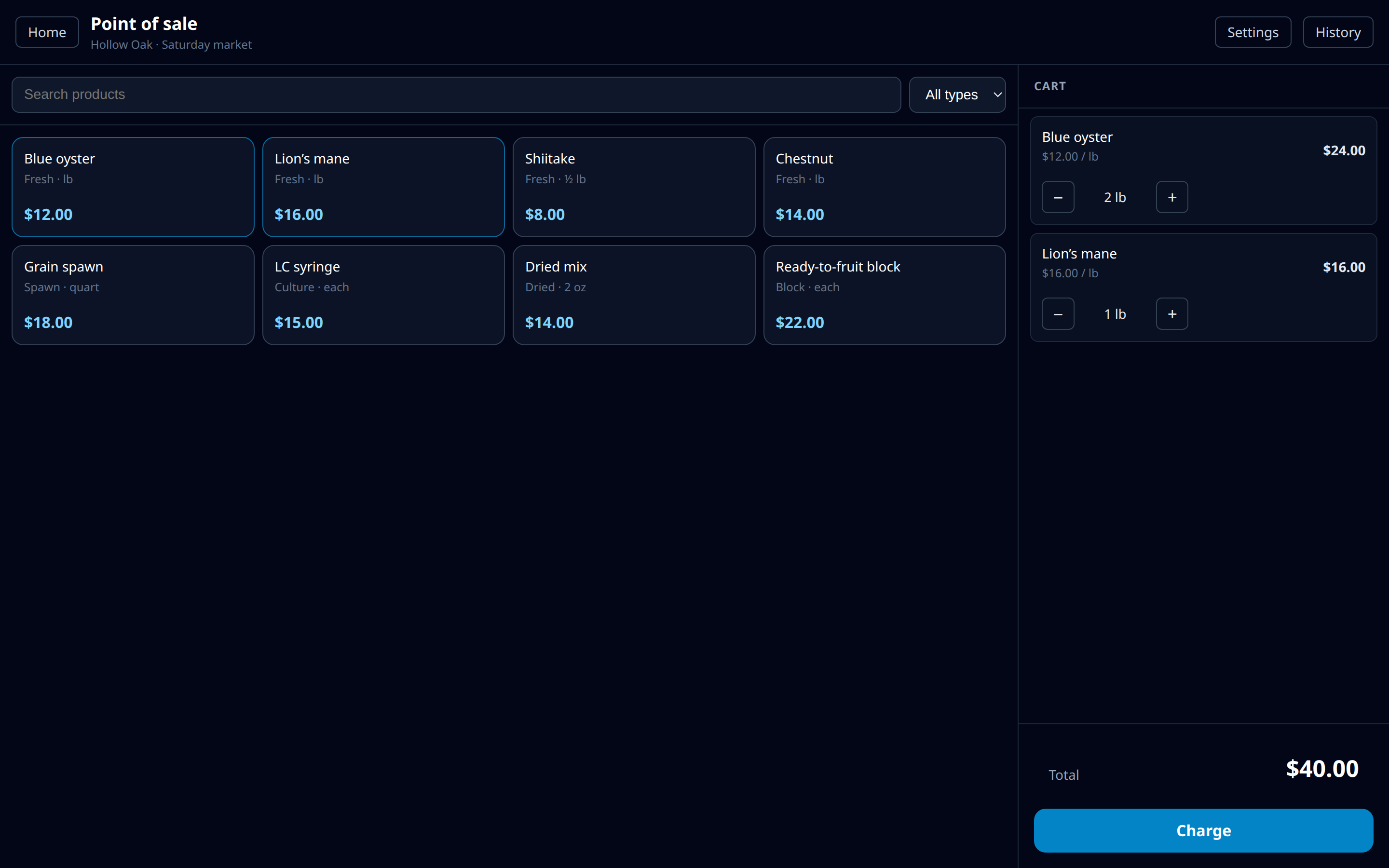Viewport: 1389px width, 868px height.
Task: Decrease Lion's mane quantity with minus button
Action: 1058,314
